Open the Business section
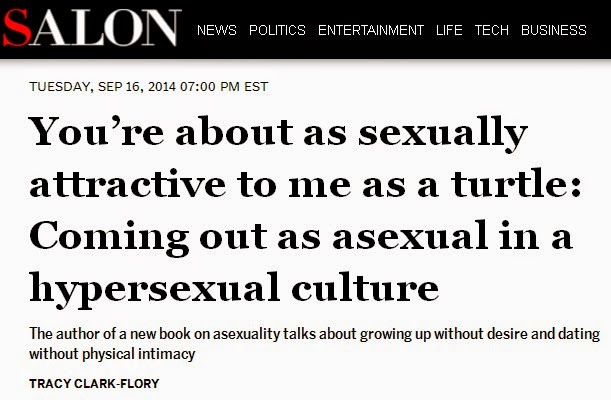Screen dimensions: 611x400 pos(554,30)
